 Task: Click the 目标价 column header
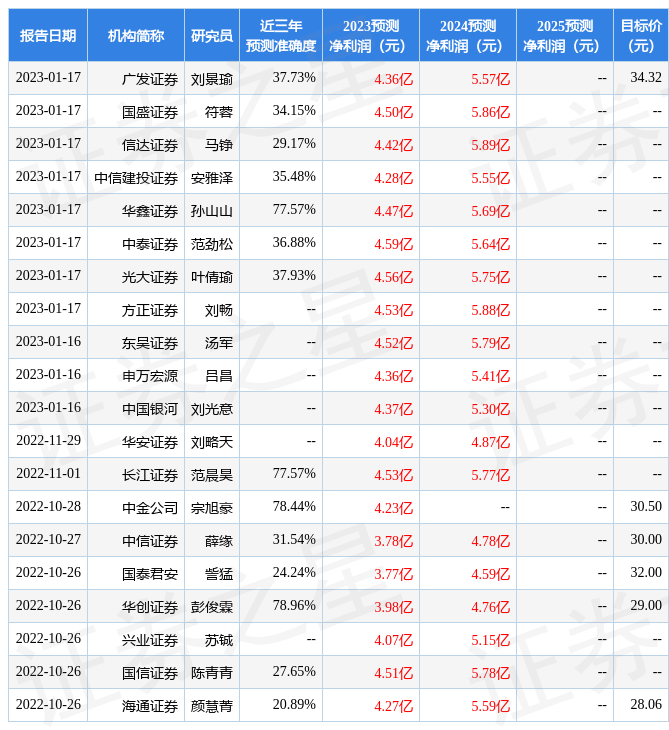point(641,35)
